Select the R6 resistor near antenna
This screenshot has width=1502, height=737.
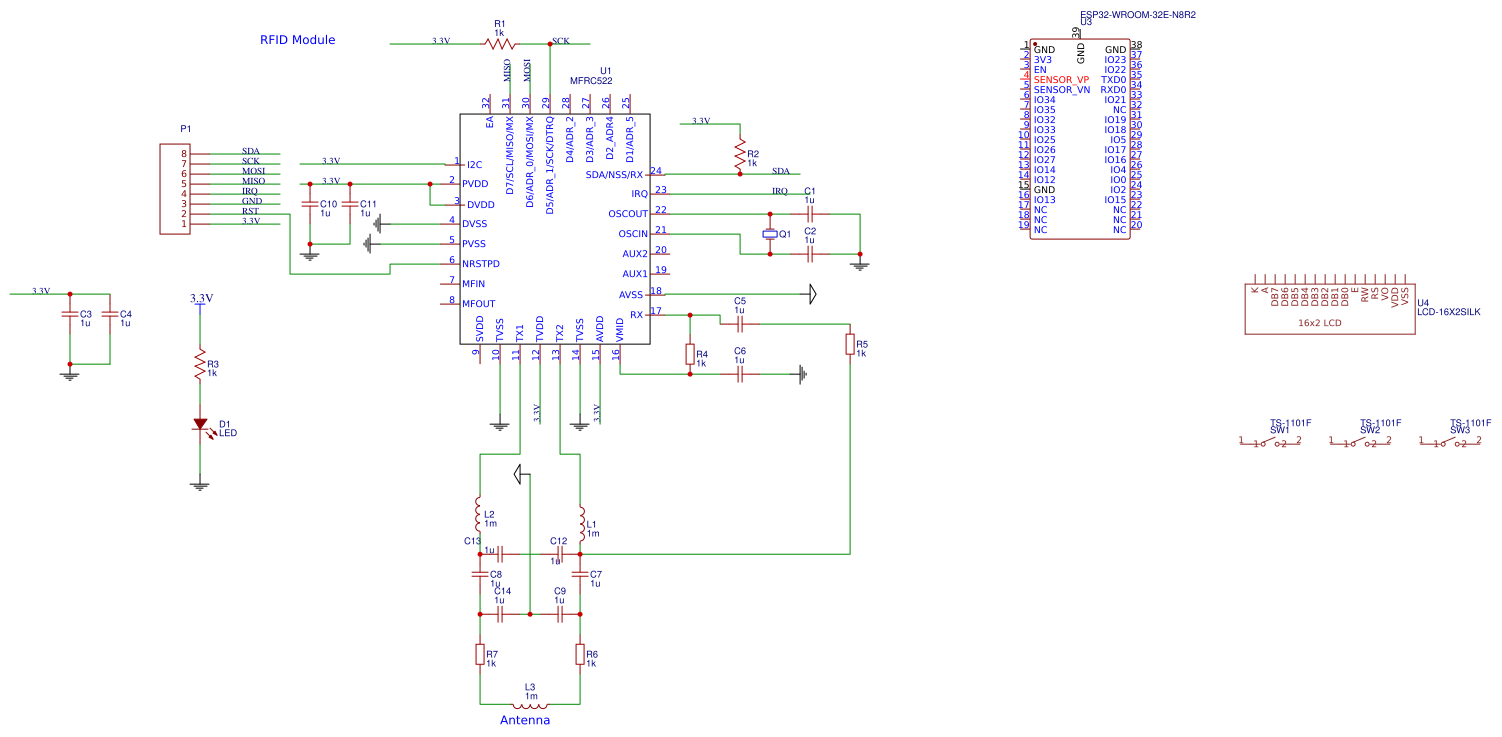pyautogui.click(x=580, y=654)
